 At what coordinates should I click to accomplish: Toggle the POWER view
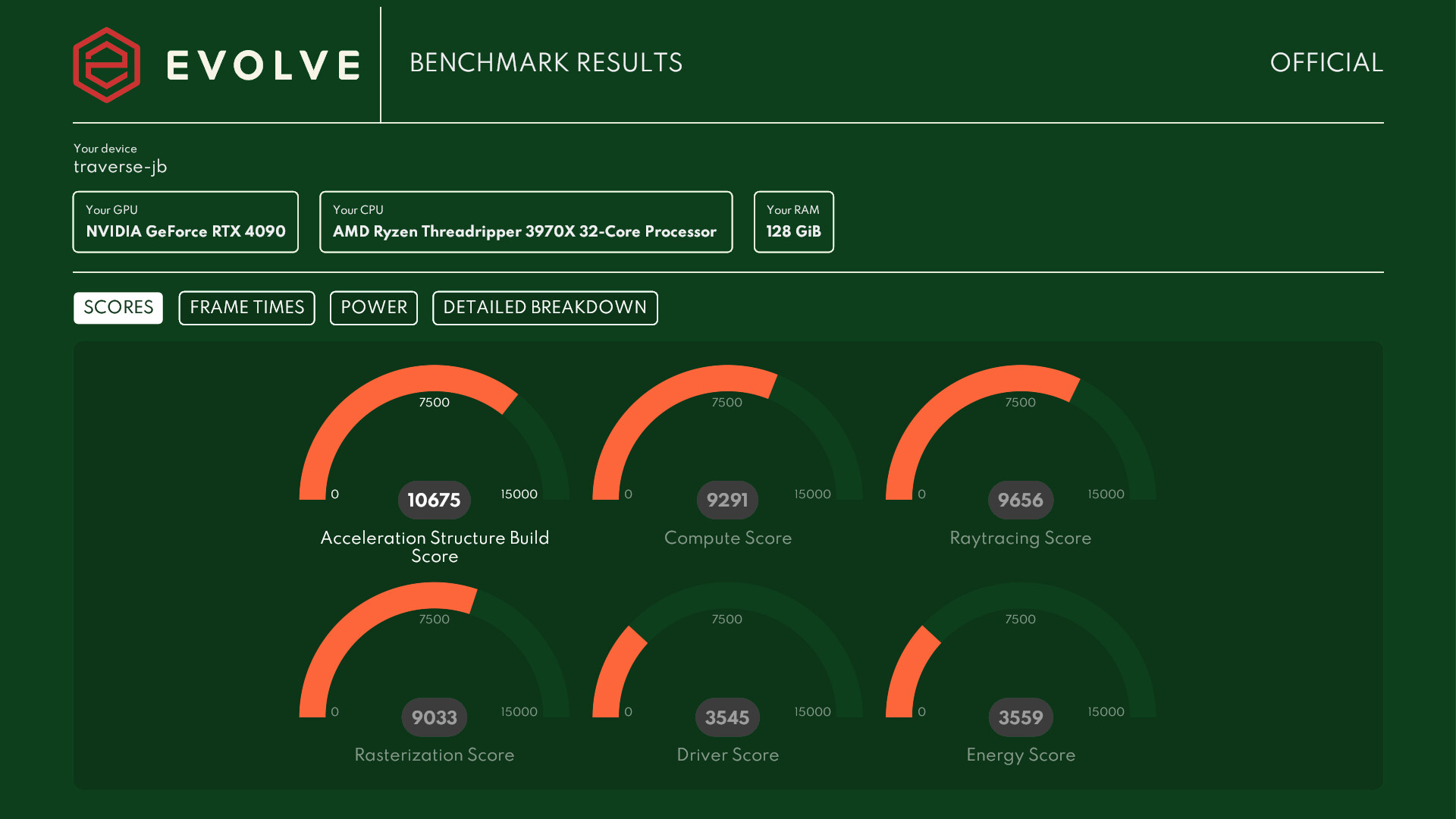(373, 308)
